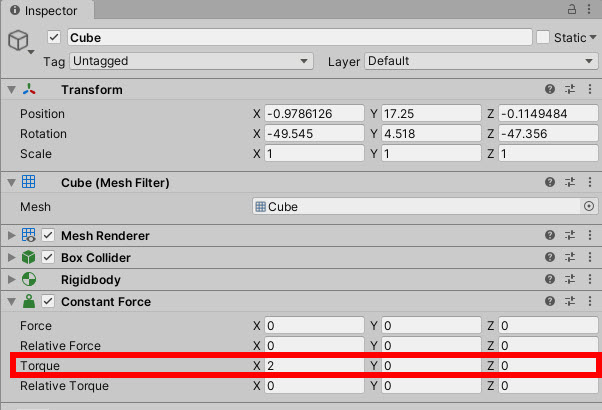The image size is (602, 410).
Task: Collapse the Transform component
Action: tap(12, 90)
